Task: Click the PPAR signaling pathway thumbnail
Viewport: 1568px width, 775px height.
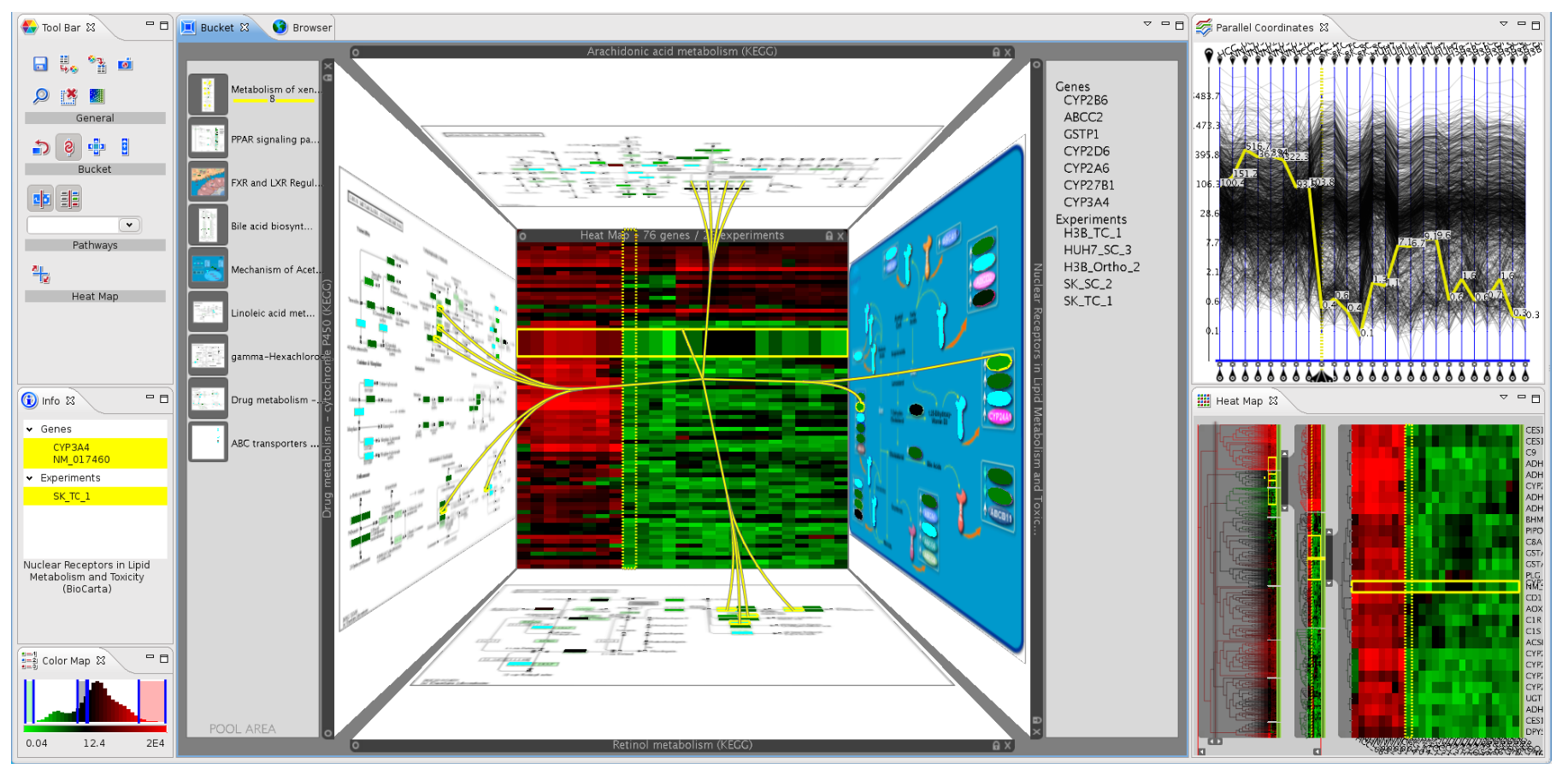Action: pos(208,138)
